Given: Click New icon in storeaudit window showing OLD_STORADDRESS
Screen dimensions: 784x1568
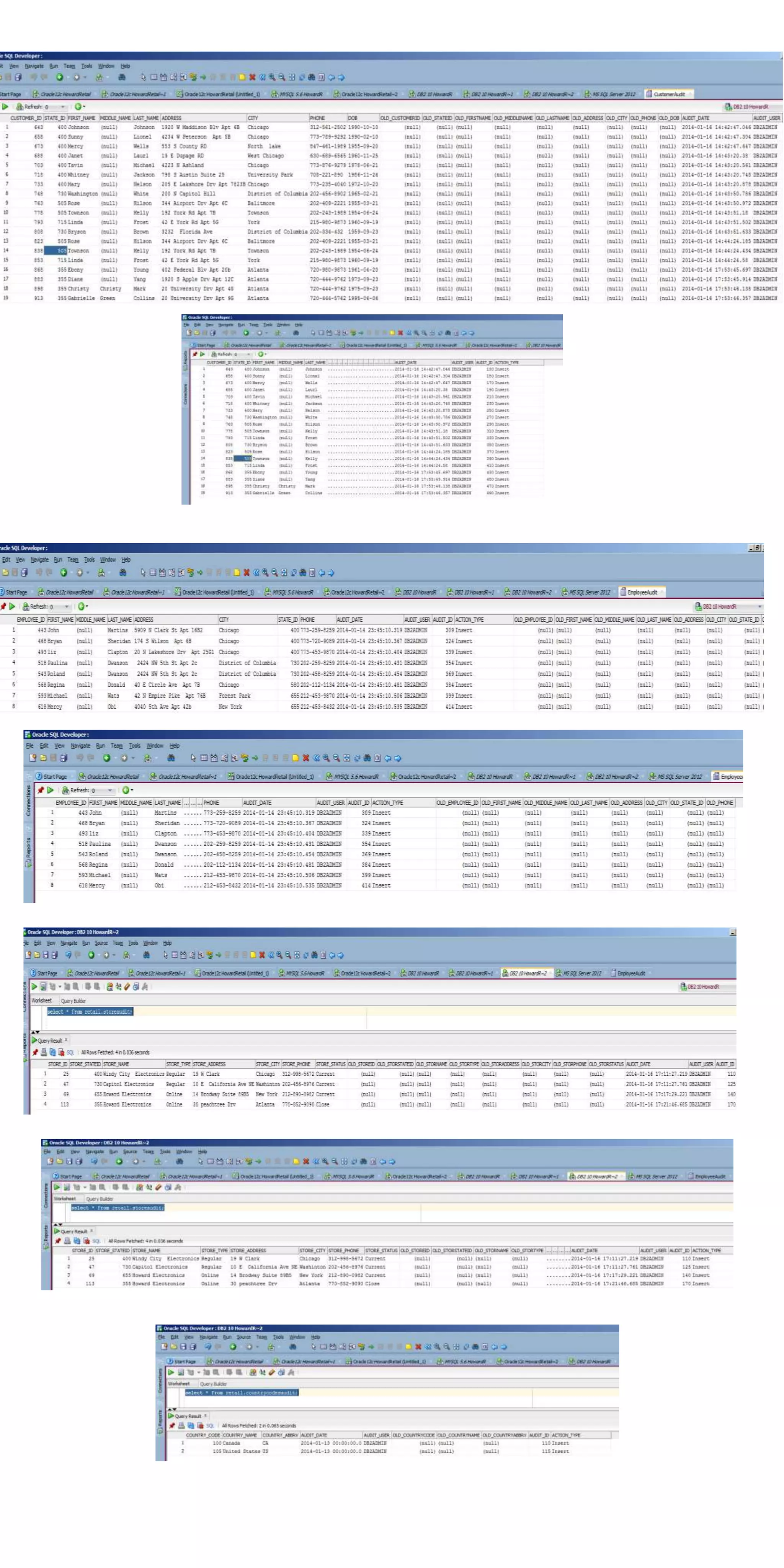Looking at the screenshot, I should (29, 955).
